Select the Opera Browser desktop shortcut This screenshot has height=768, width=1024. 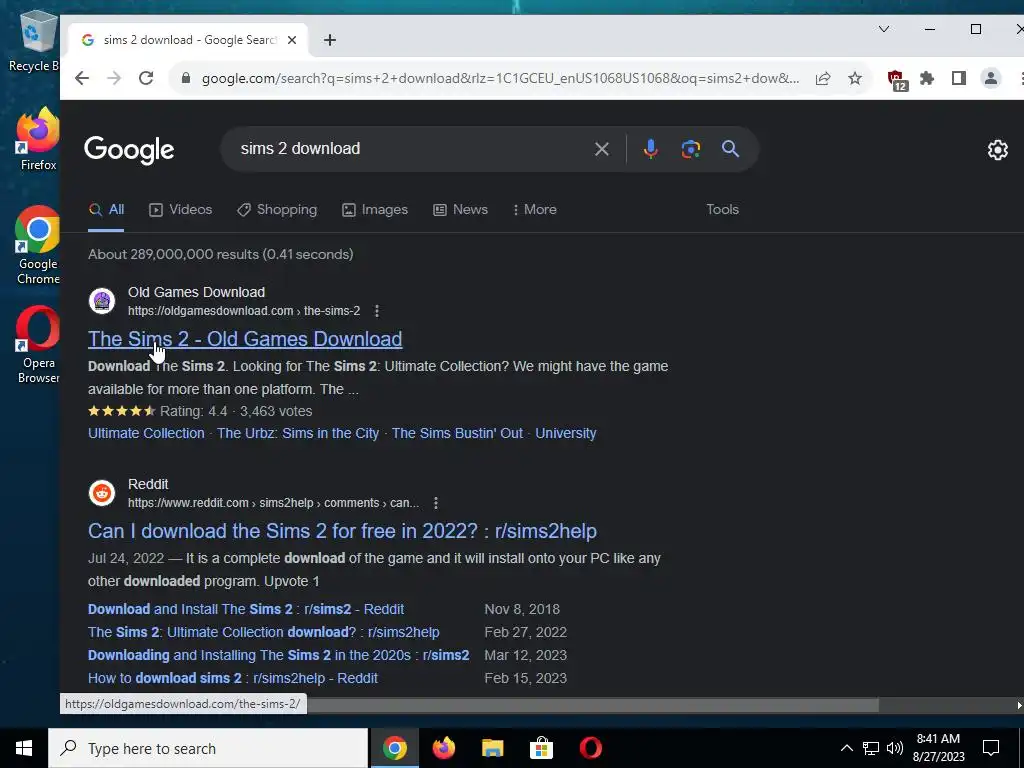point(38,345)
